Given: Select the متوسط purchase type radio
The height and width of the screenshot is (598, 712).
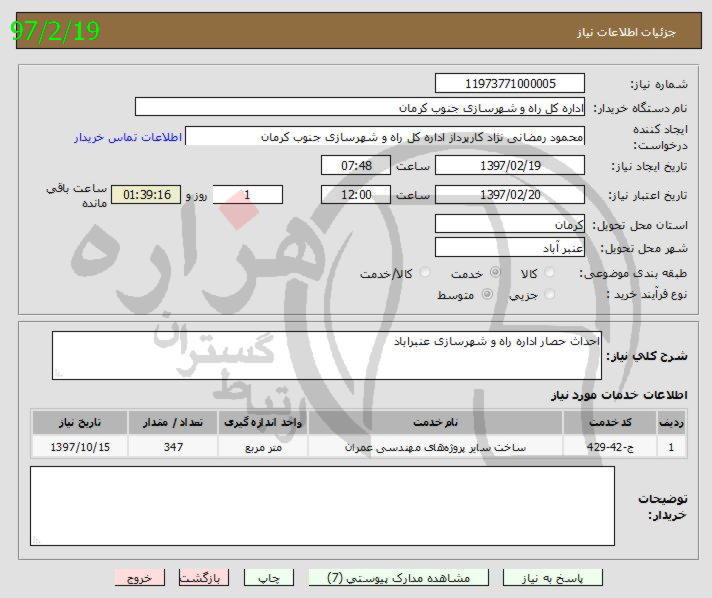Looking at the screenshot, I should (487, 294).
